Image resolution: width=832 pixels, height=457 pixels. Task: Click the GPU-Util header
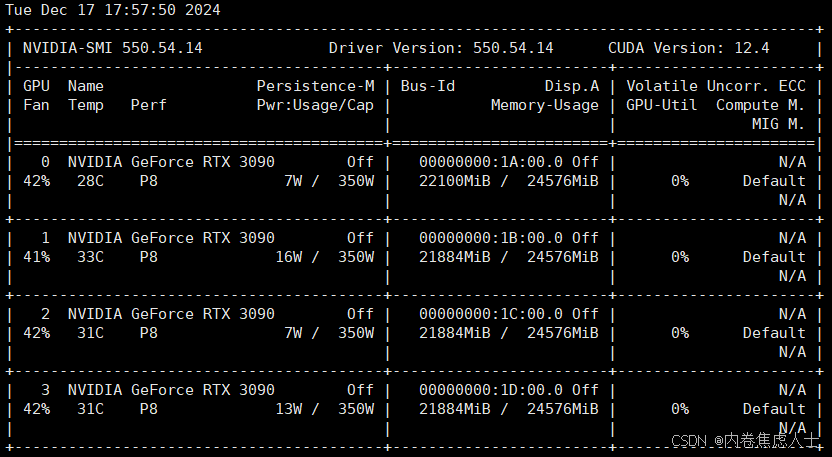click(x=662, y=105)
